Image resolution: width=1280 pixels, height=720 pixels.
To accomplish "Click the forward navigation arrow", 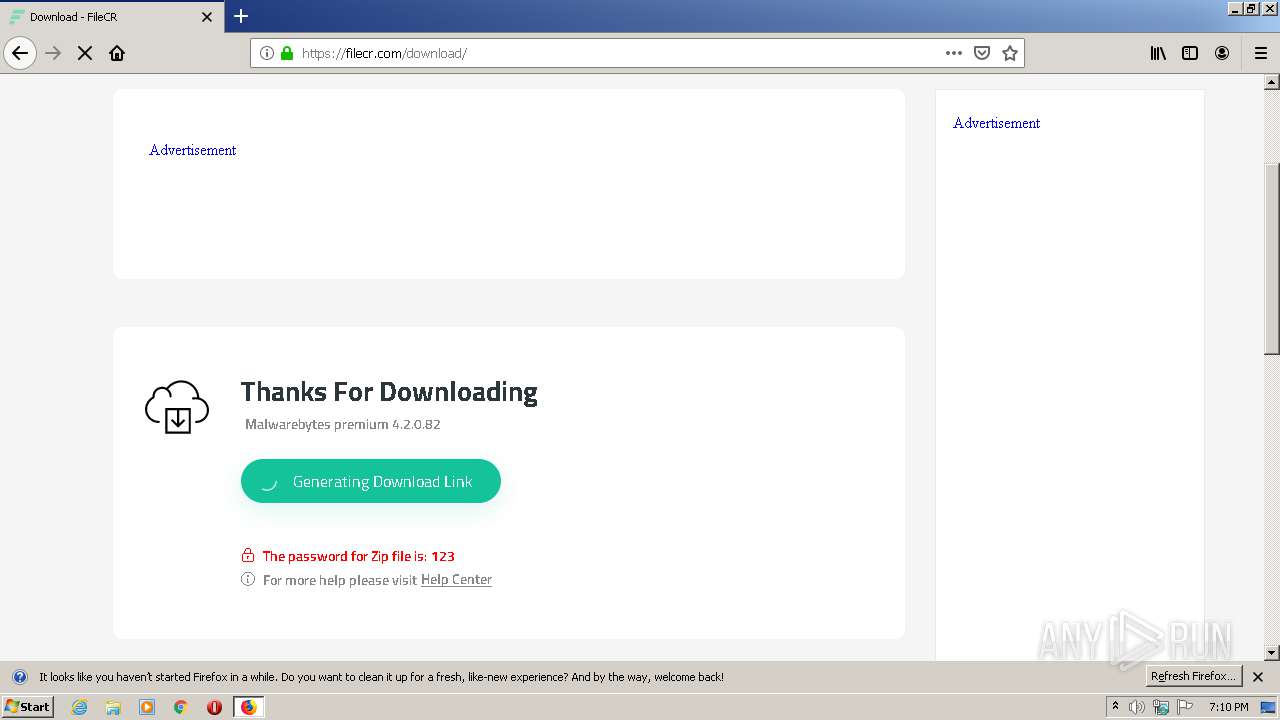I will (54, 53).
